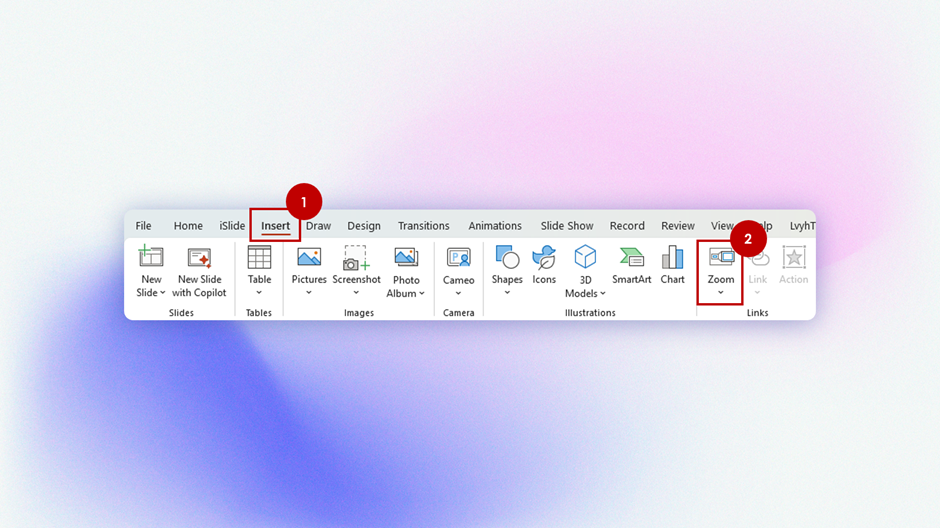Open the Pictures dropdown arrow

click(309, 293)
